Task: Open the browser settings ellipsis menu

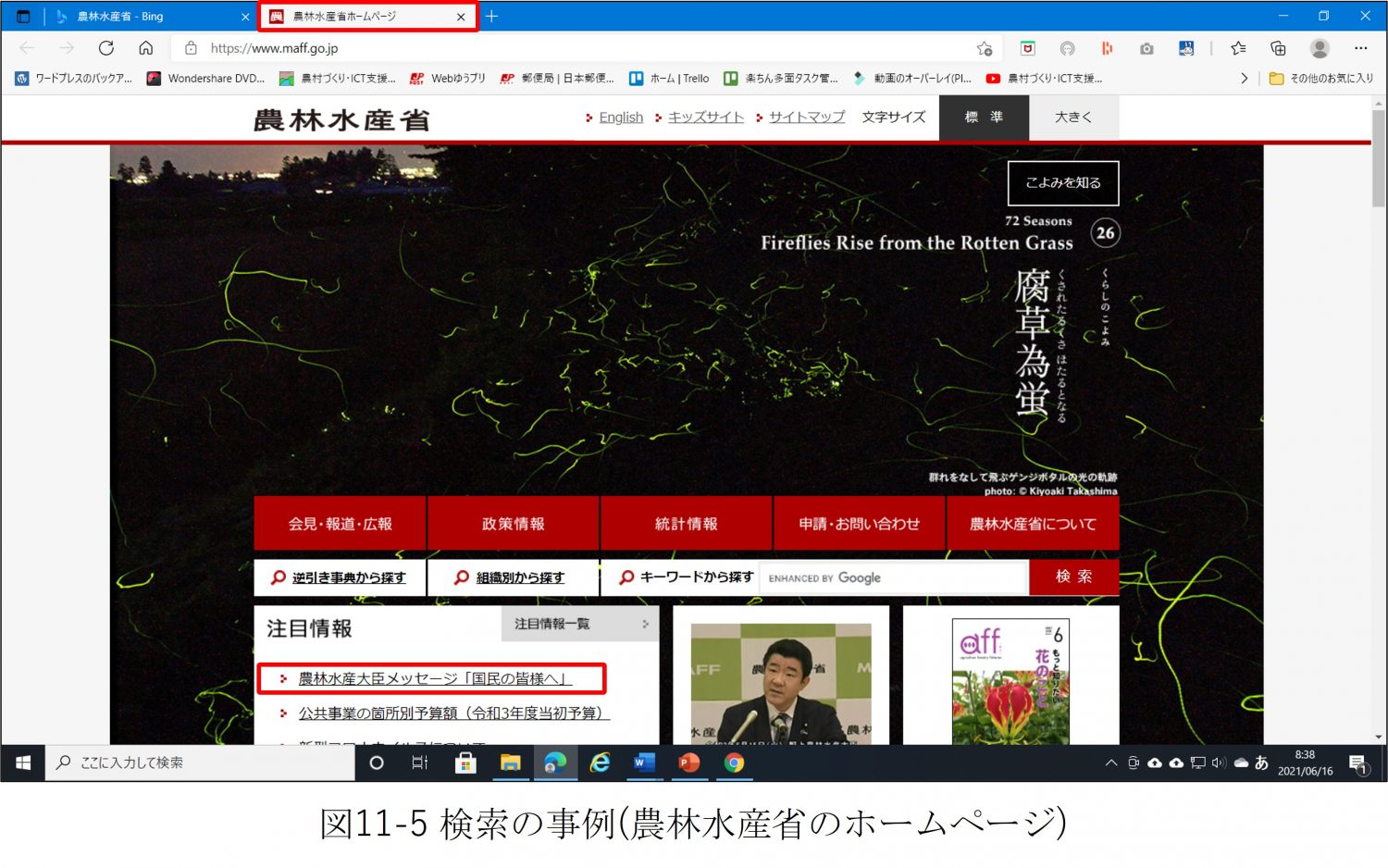Action: coord(1360,48)
